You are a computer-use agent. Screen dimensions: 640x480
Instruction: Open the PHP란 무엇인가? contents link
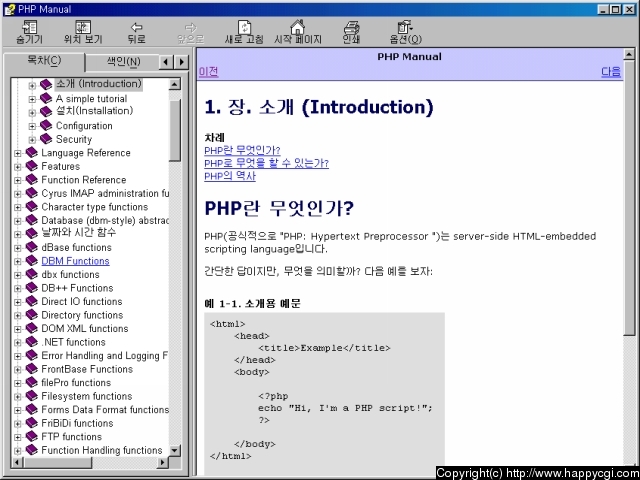242,150
